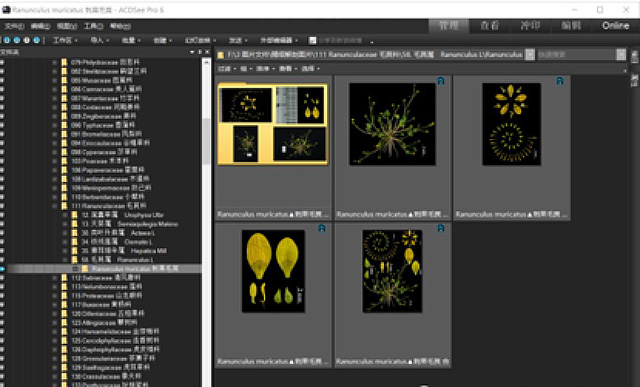Open the folders panel options dropdown arrow
Screen dimensions: 640x387
[192, 52]
